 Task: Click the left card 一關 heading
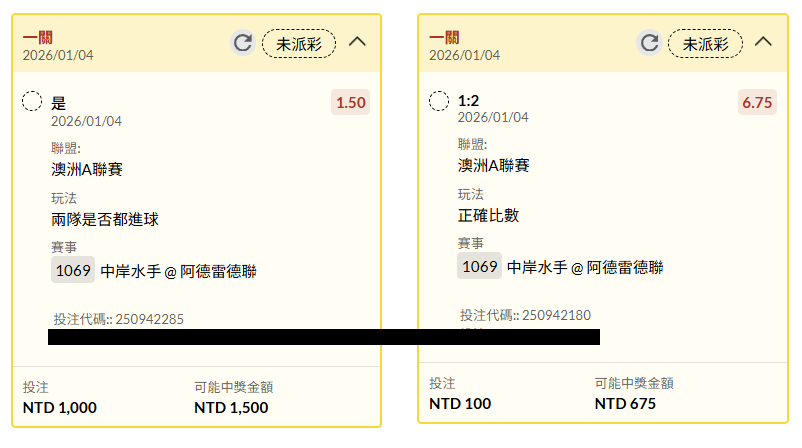click(38, 37)
